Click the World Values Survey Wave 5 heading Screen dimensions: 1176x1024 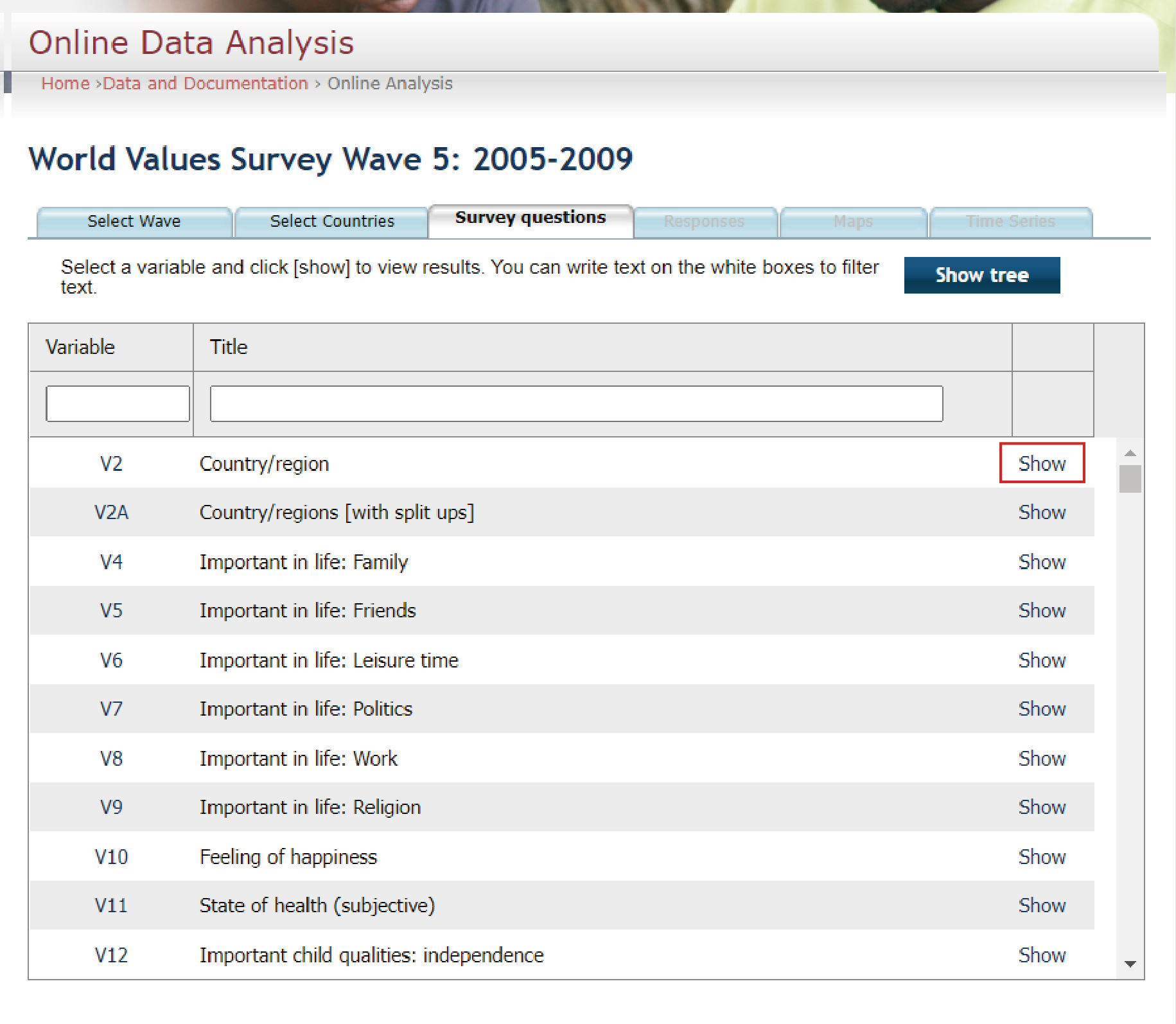331,159
